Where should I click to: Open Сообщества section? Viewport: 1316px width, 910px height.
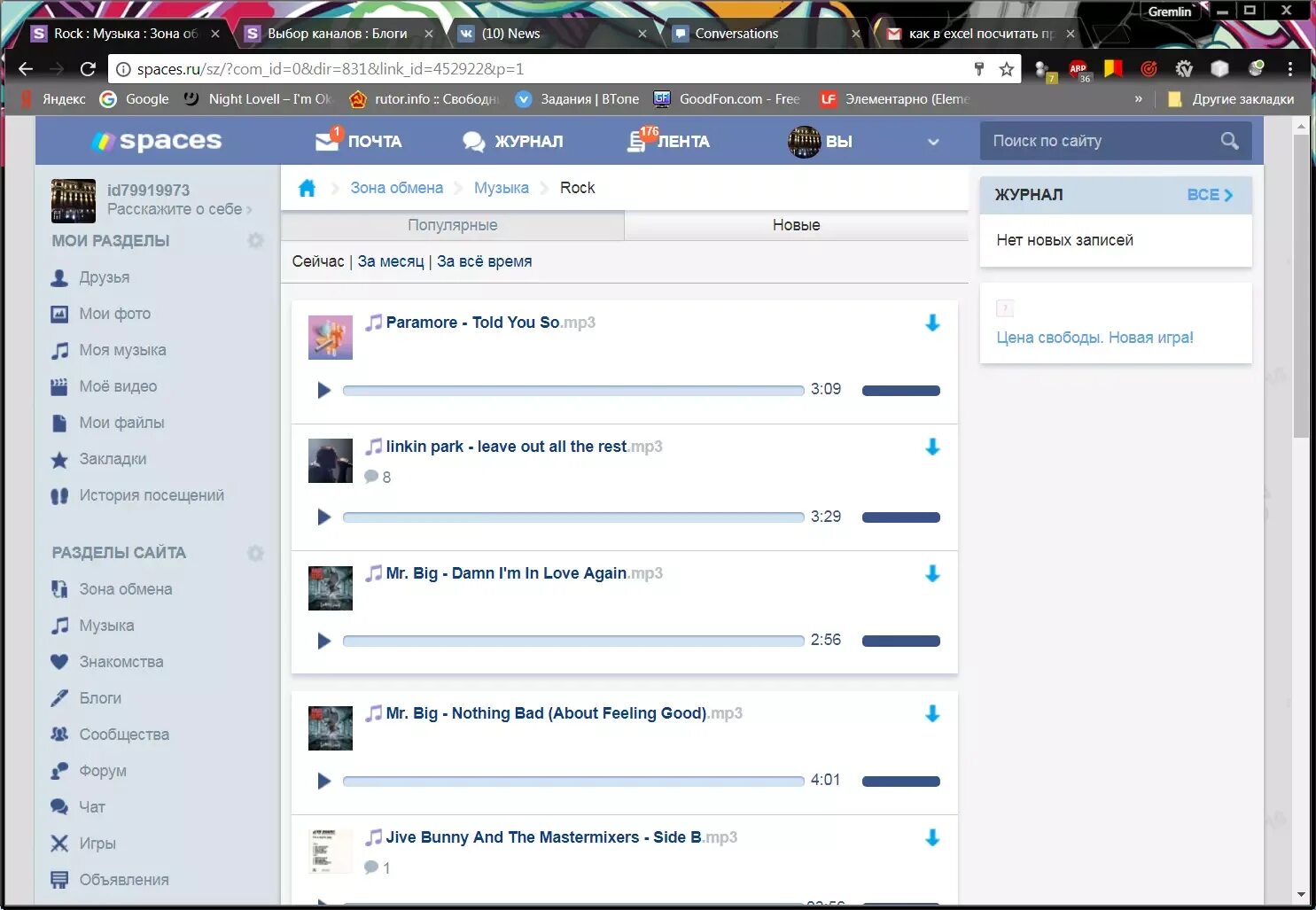coord(124,735)
